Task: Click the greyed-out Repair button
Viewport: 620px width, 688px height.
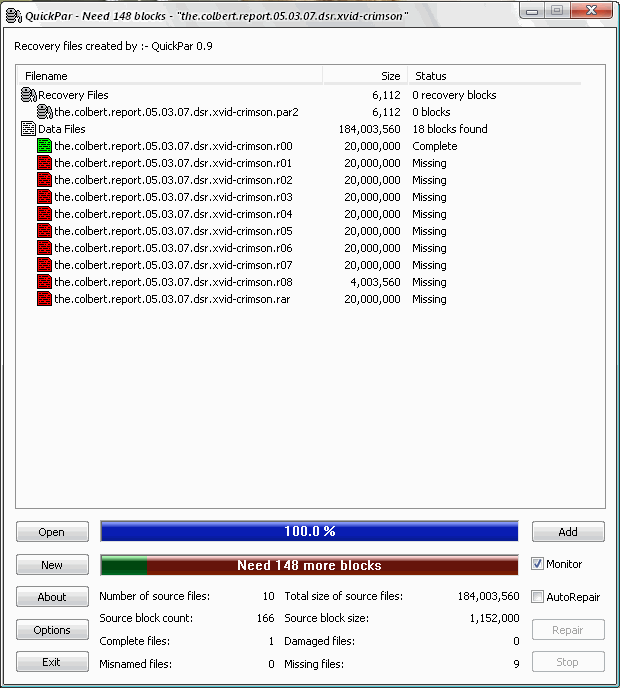Action: 568,630
